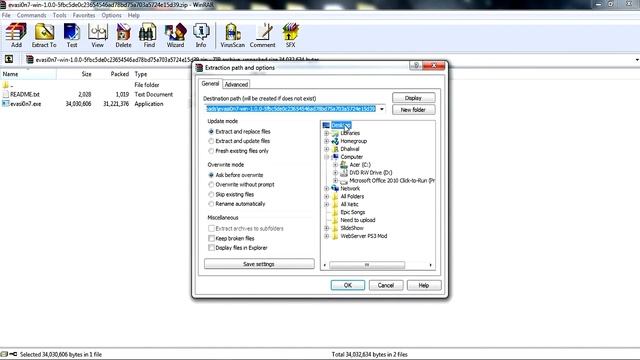Image resolution: width=640 pixels, height=360 pixels.
Task: Select Extract and replace files option
Action: point(211,131)
